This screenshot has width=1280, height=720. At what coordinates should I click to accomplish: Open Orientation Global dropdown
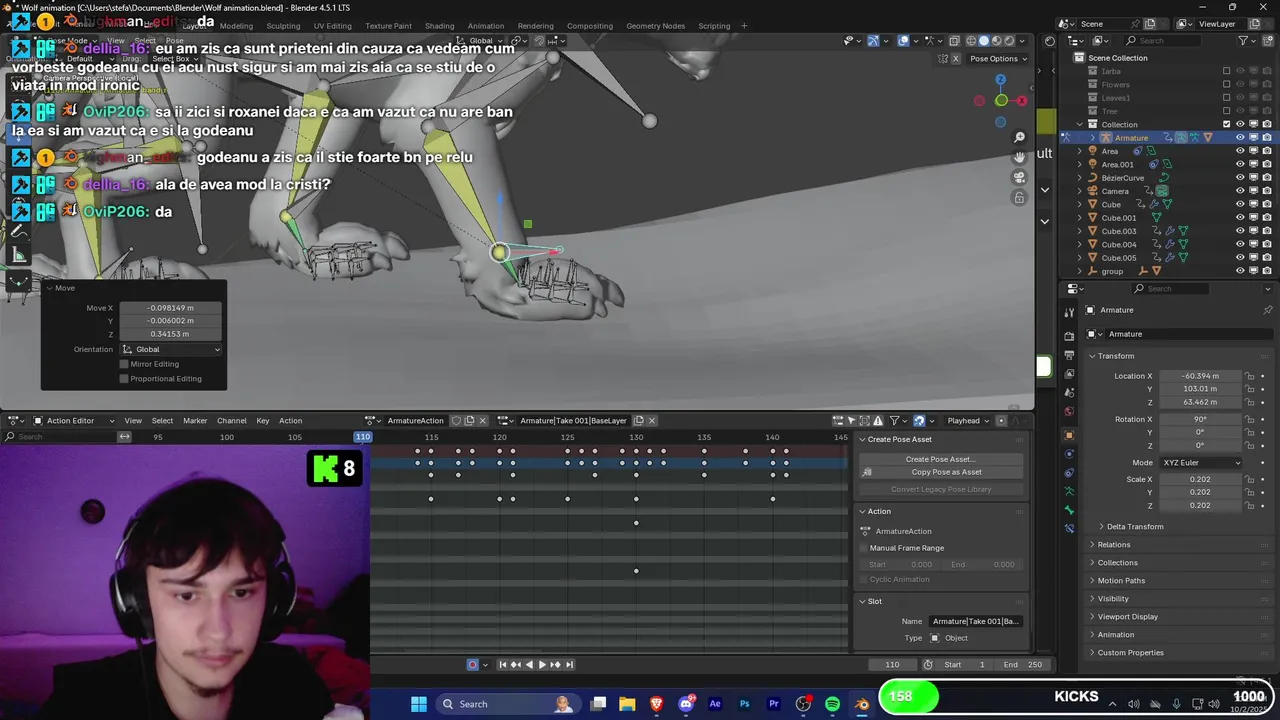pyautogui.click(x=171, y=349)
